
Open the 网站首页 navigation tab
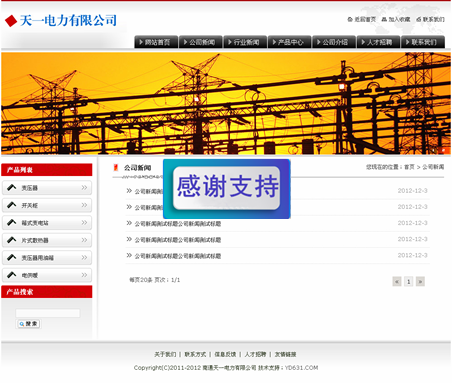coord(156,42)
